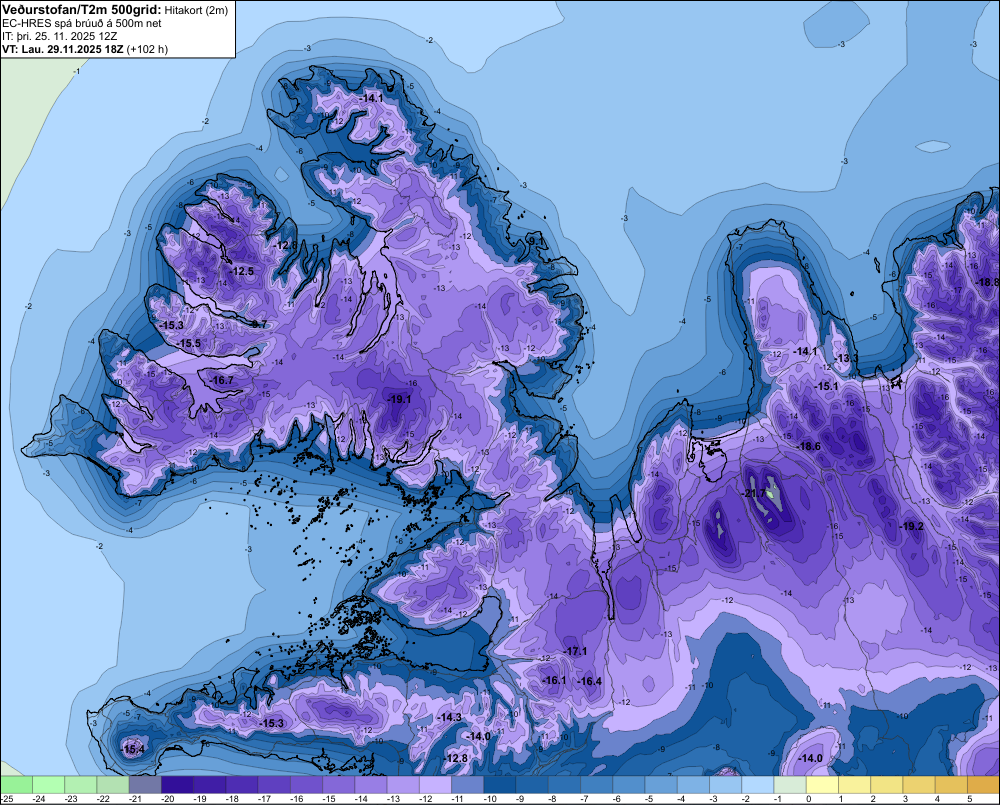
Task: Select the -18.6 temperature label
Action: click(x=809, y=446)
